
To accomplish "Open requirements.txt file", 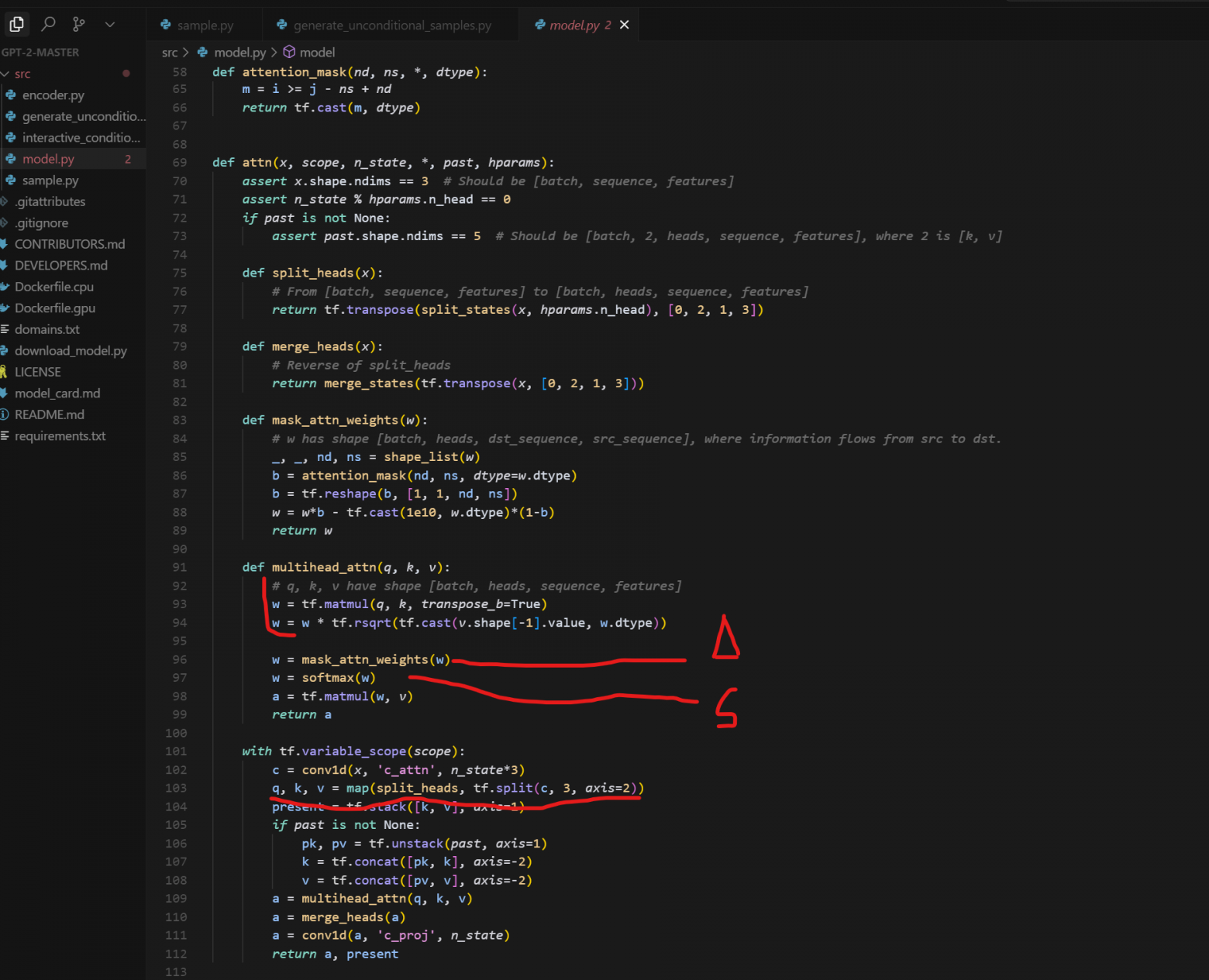I will point(60,436).
